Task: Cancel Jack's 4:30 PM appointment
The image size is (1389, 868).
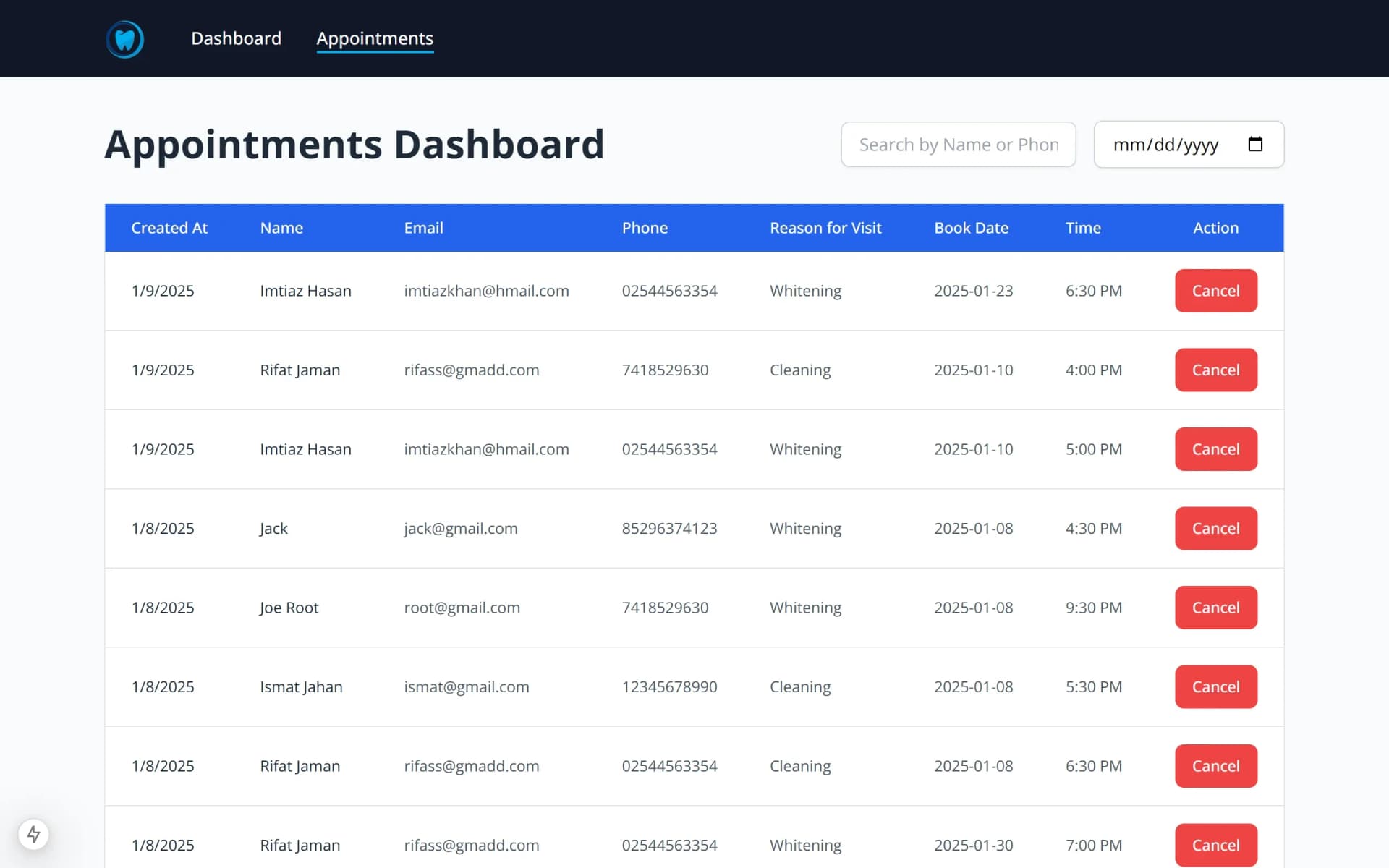Action: (x=1215, y=528)
